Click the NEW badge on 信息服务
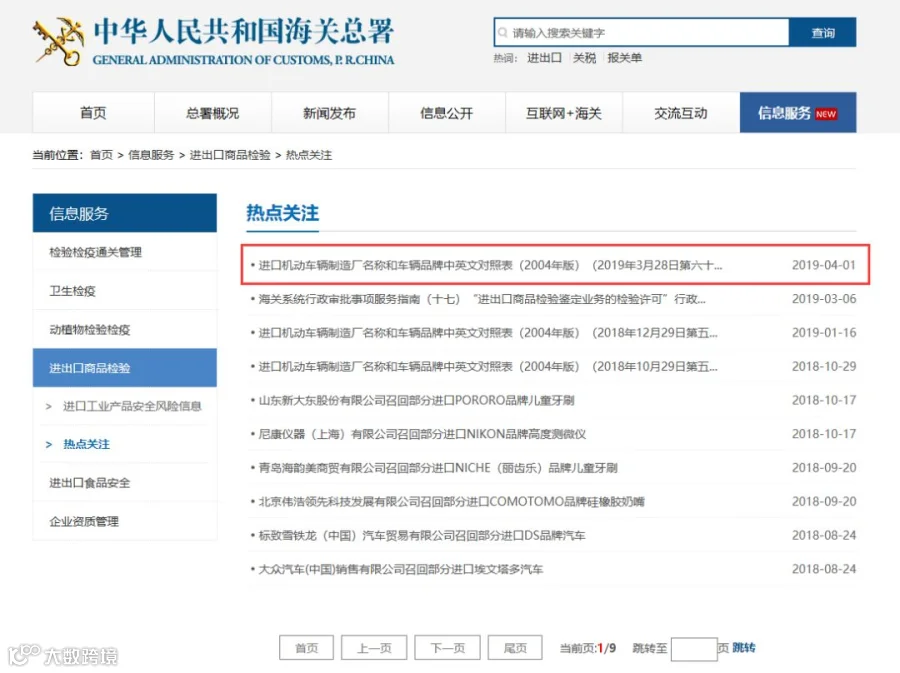Viewport: 900px width, 673px height. [825, 114]
